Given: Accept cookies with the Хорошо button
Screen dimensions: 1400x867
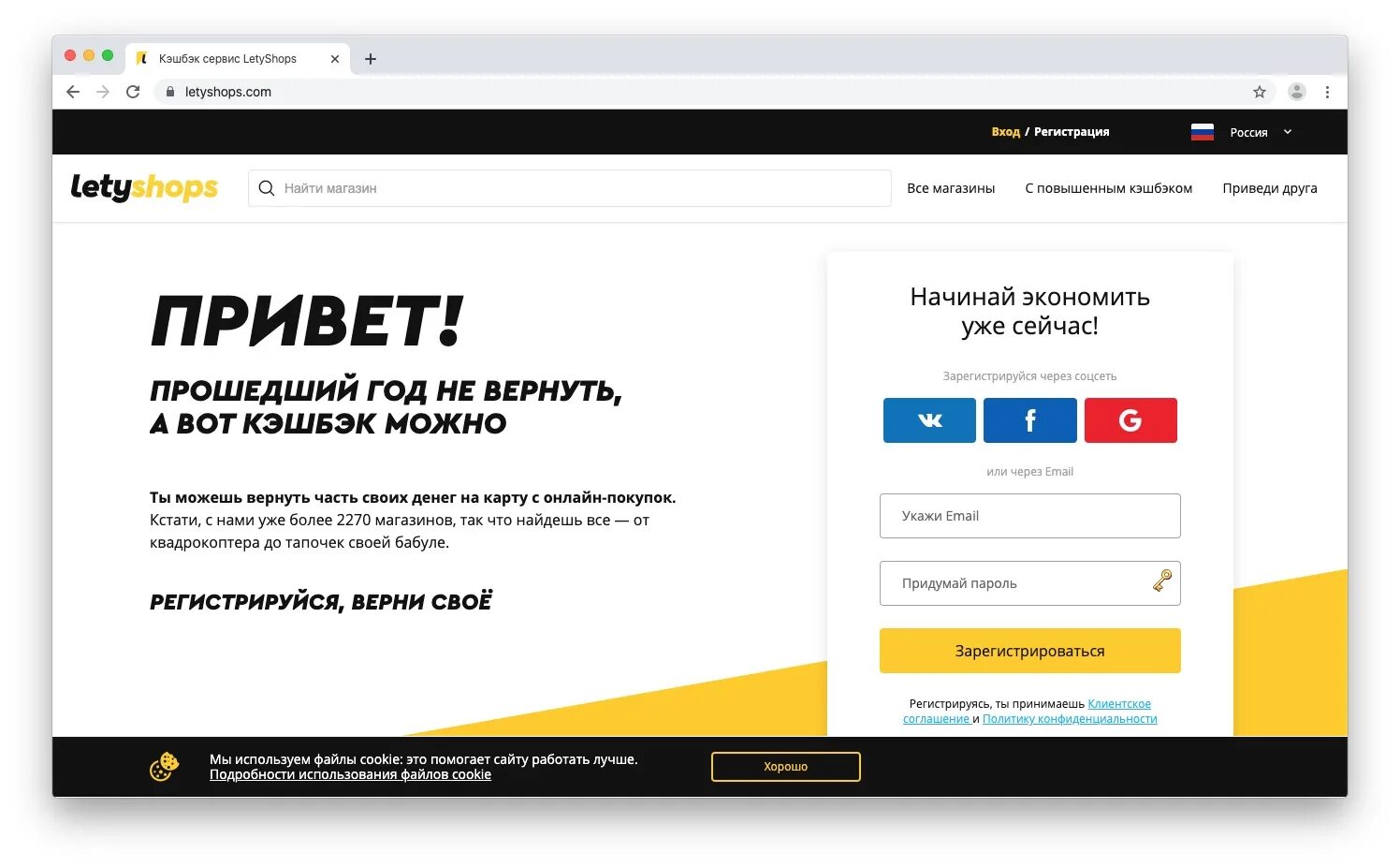Looking at the screenshot, I should tap(786, 767).
